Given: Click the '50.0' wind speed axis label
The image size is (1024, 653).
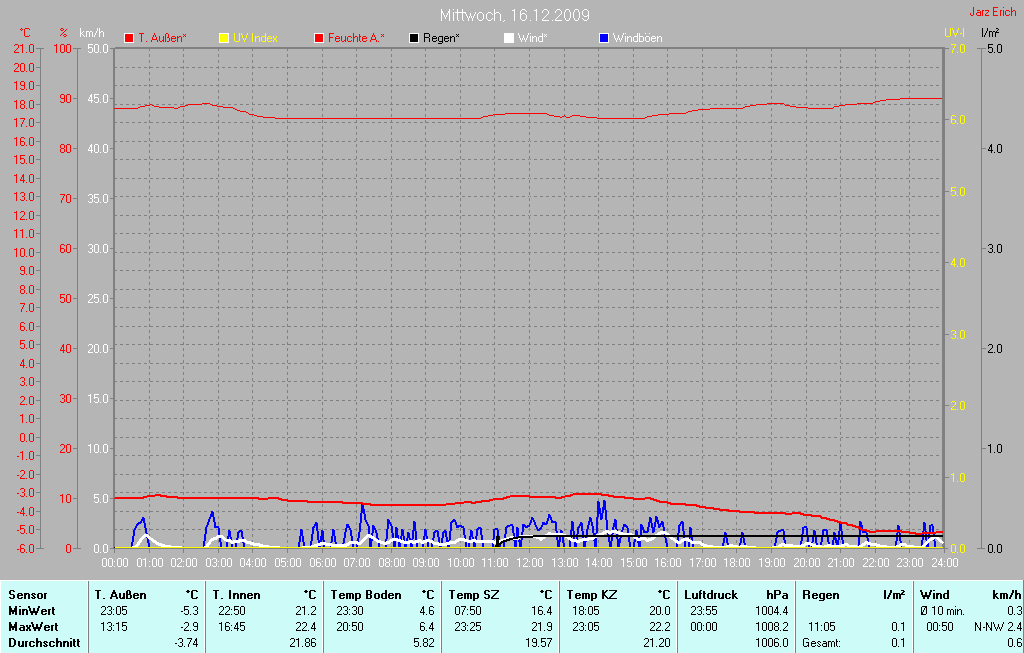Looking at the screenshot, I should pos(97,48).
